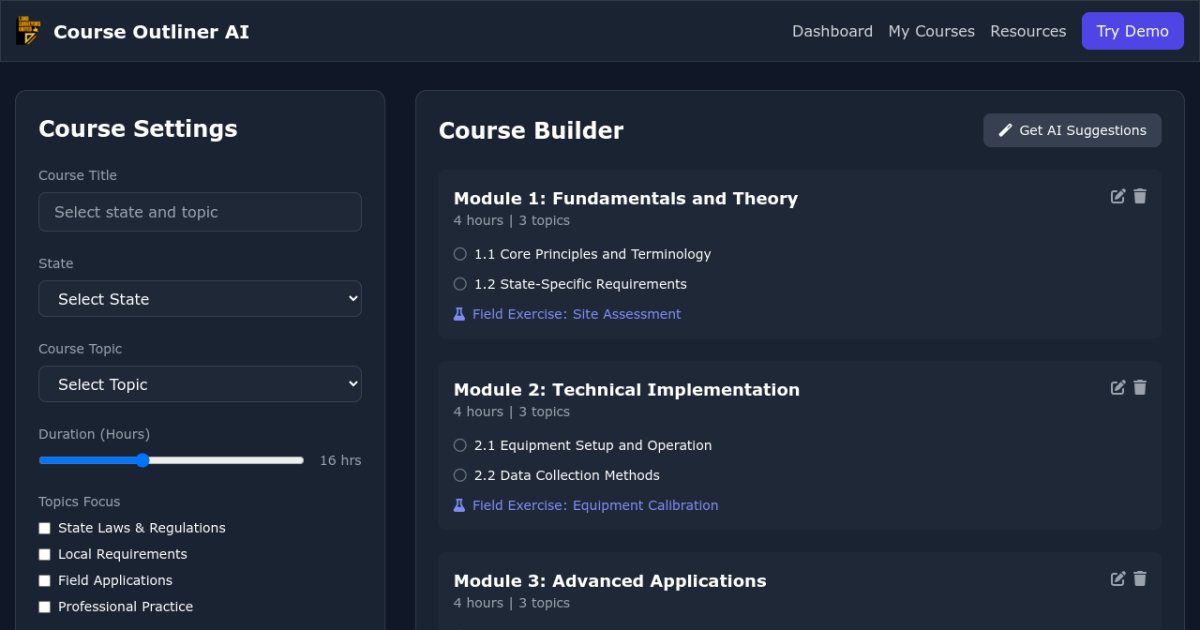
Task: Expand the Select Topic dropdown arrow
Action: pyautogui.click(x=352, y=384)
